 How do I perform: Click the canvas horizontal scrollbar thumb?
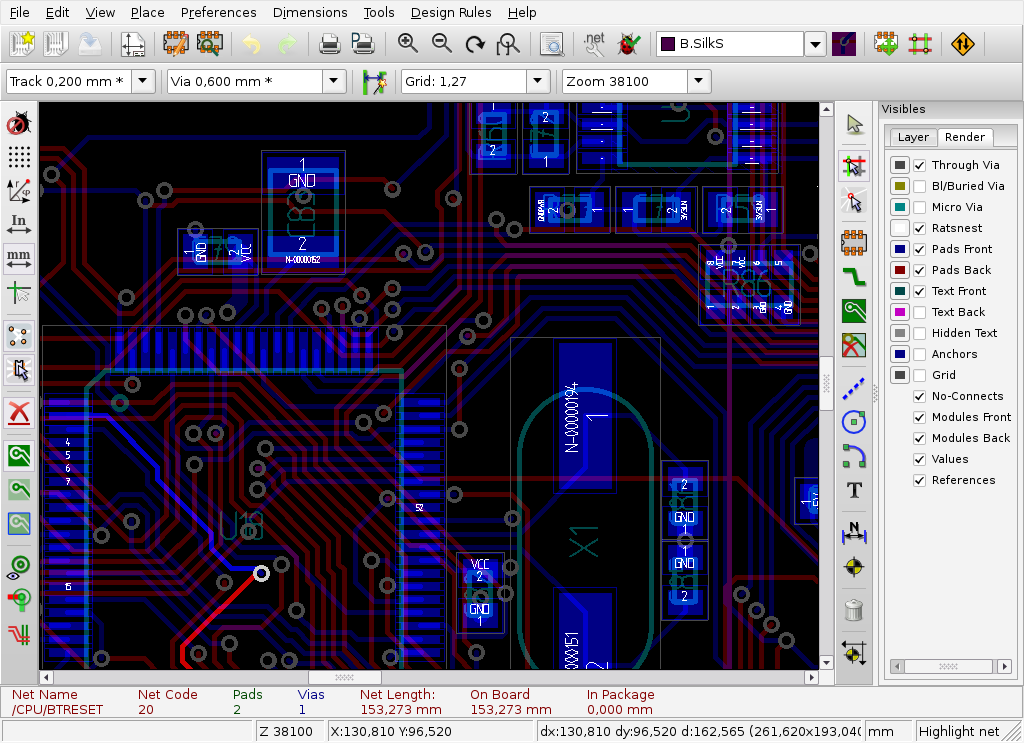tap(343, 678)
